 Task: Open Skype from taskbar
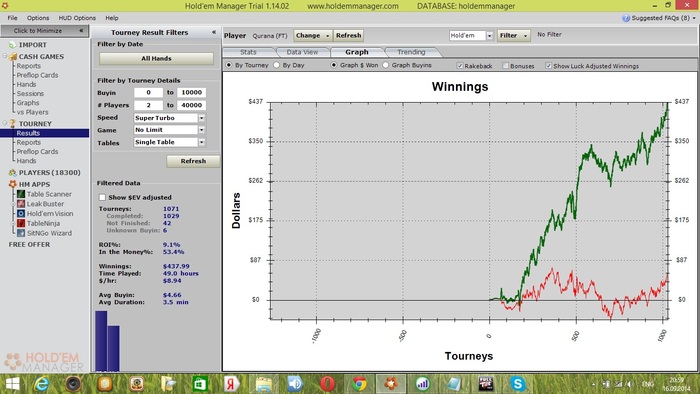pyautogui.click(x=518, y=384)
